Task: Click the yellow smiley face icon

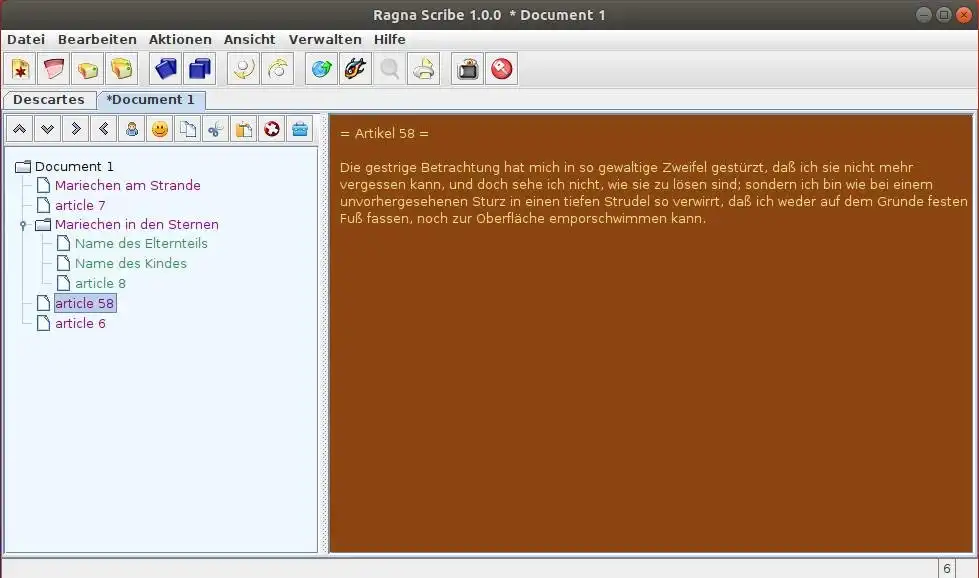Action: 160,129
